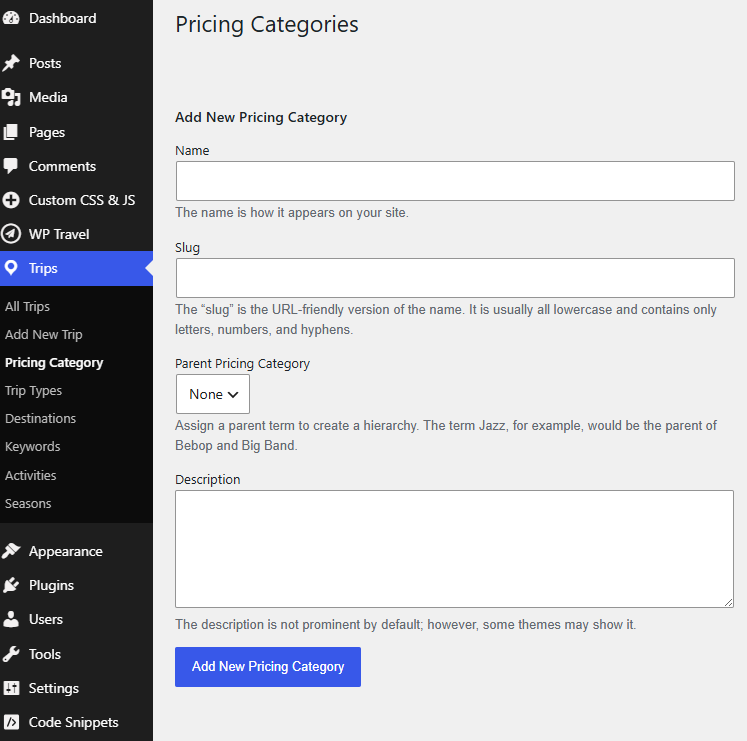Click the Media icon in sidebar

coord(11,97)
